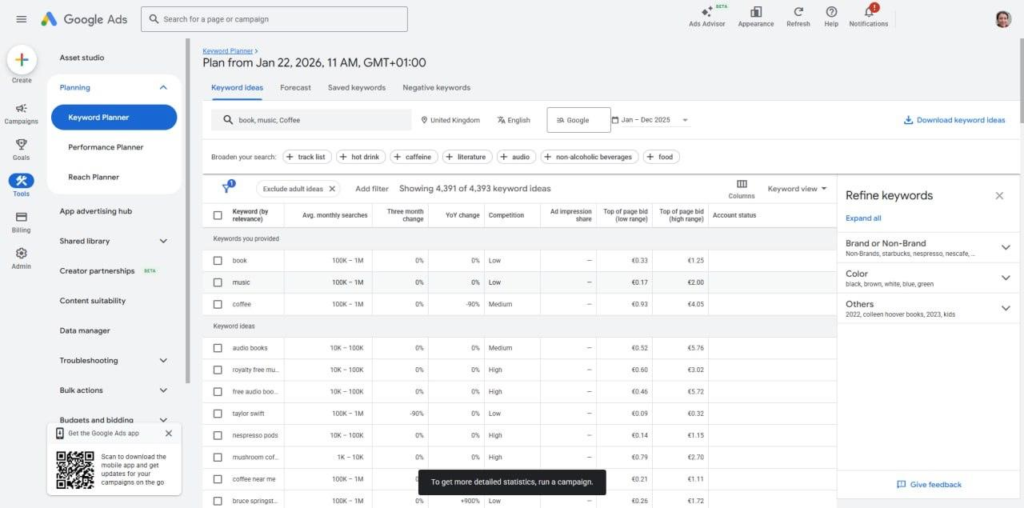Screen dimensions: 1024x508
Task: Open the hamburger main menu
Action: click(x=22, y=19)
